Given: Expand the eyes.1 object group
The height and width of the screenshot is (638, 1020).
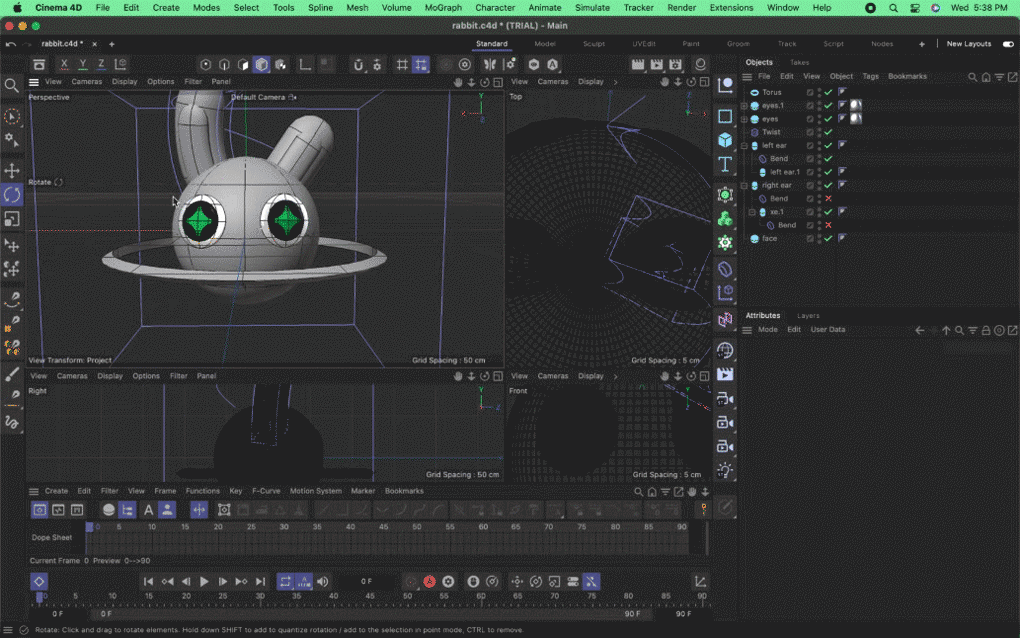Looking at the screenshot, I should click(x=744, y=105).
